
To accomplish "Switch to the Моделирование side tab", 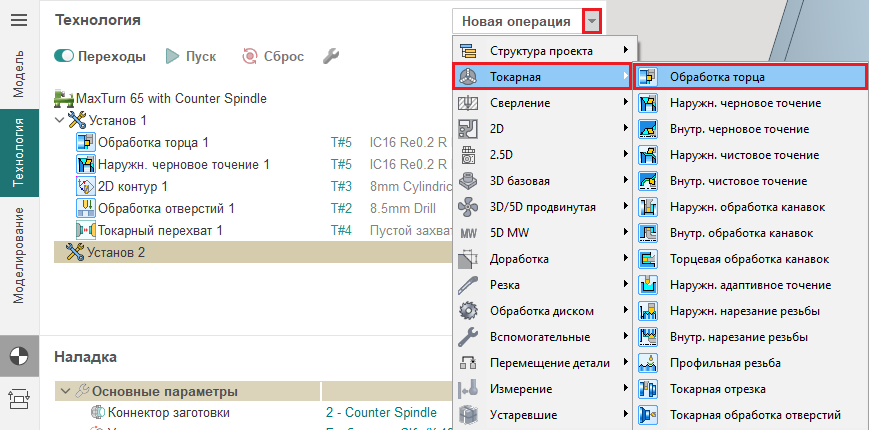I will coord(19,255).
